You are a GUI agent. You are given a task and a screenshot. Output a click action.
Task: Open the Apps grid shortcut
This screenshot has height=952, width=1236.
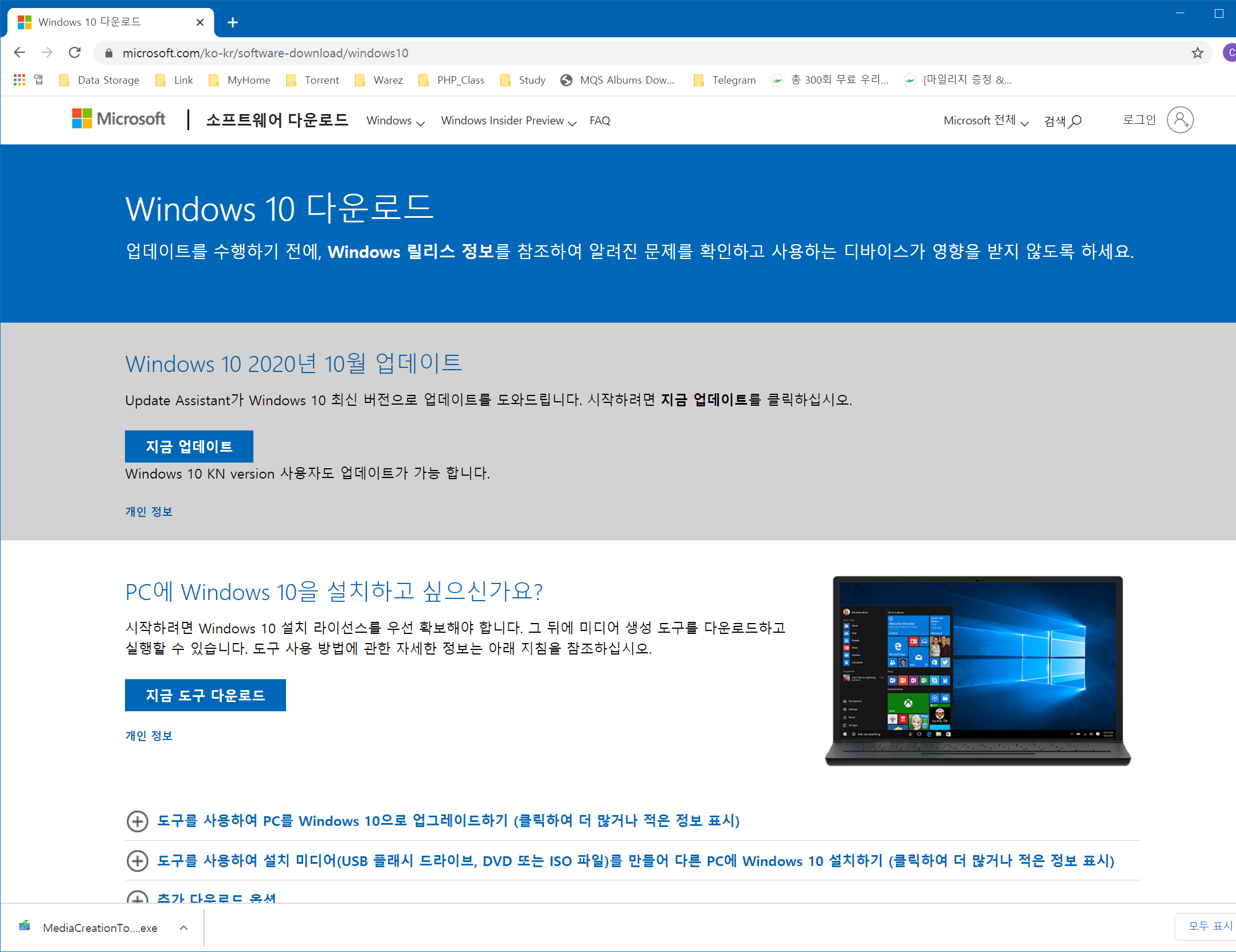point(19,80)
